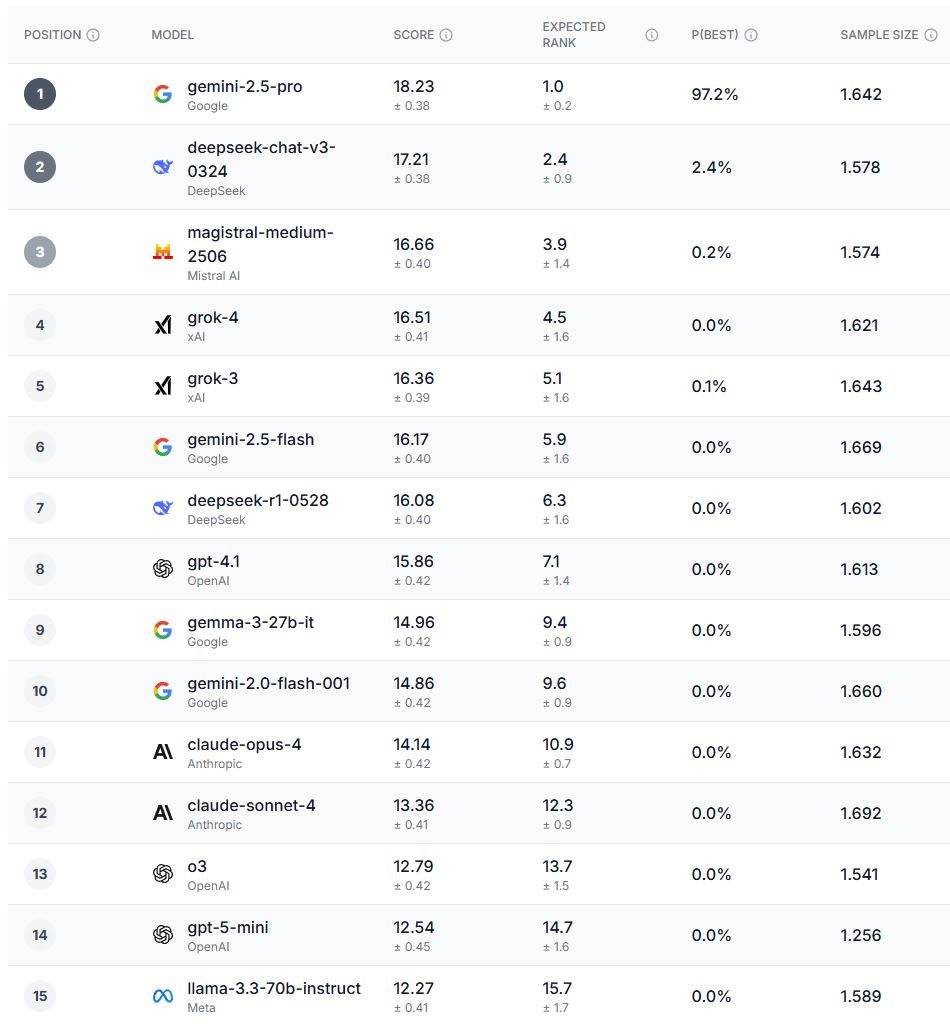Screen dimensions: 950x1024
Task: Select the position 1 rank badge
Action: [40, 94]
